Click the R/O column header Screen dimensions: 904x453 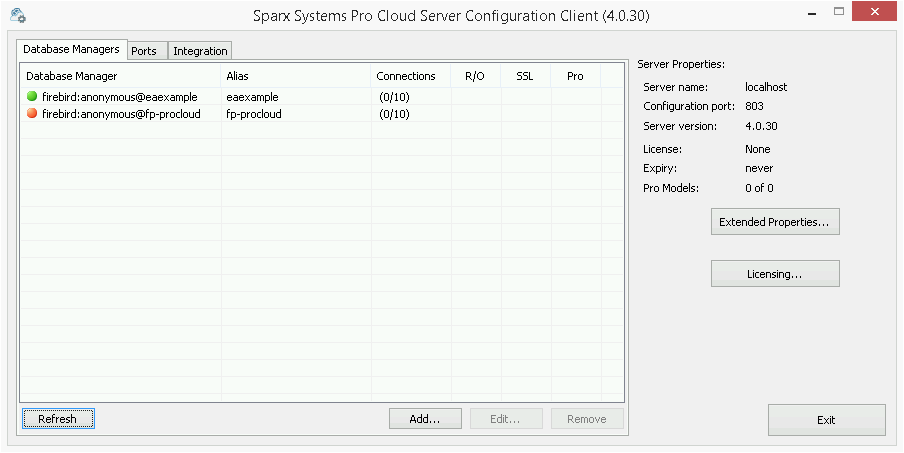(475, 76)
